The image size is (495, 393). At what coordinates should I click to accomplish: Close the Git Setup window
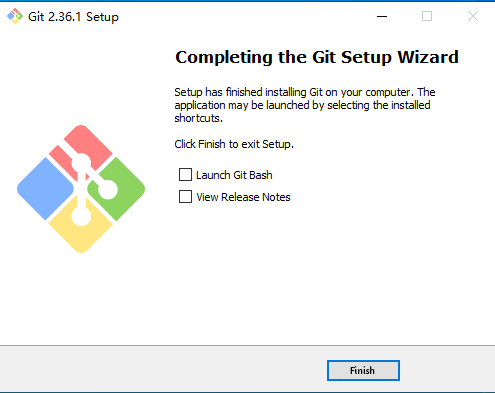pyautogui.click(x=473, y=16)
